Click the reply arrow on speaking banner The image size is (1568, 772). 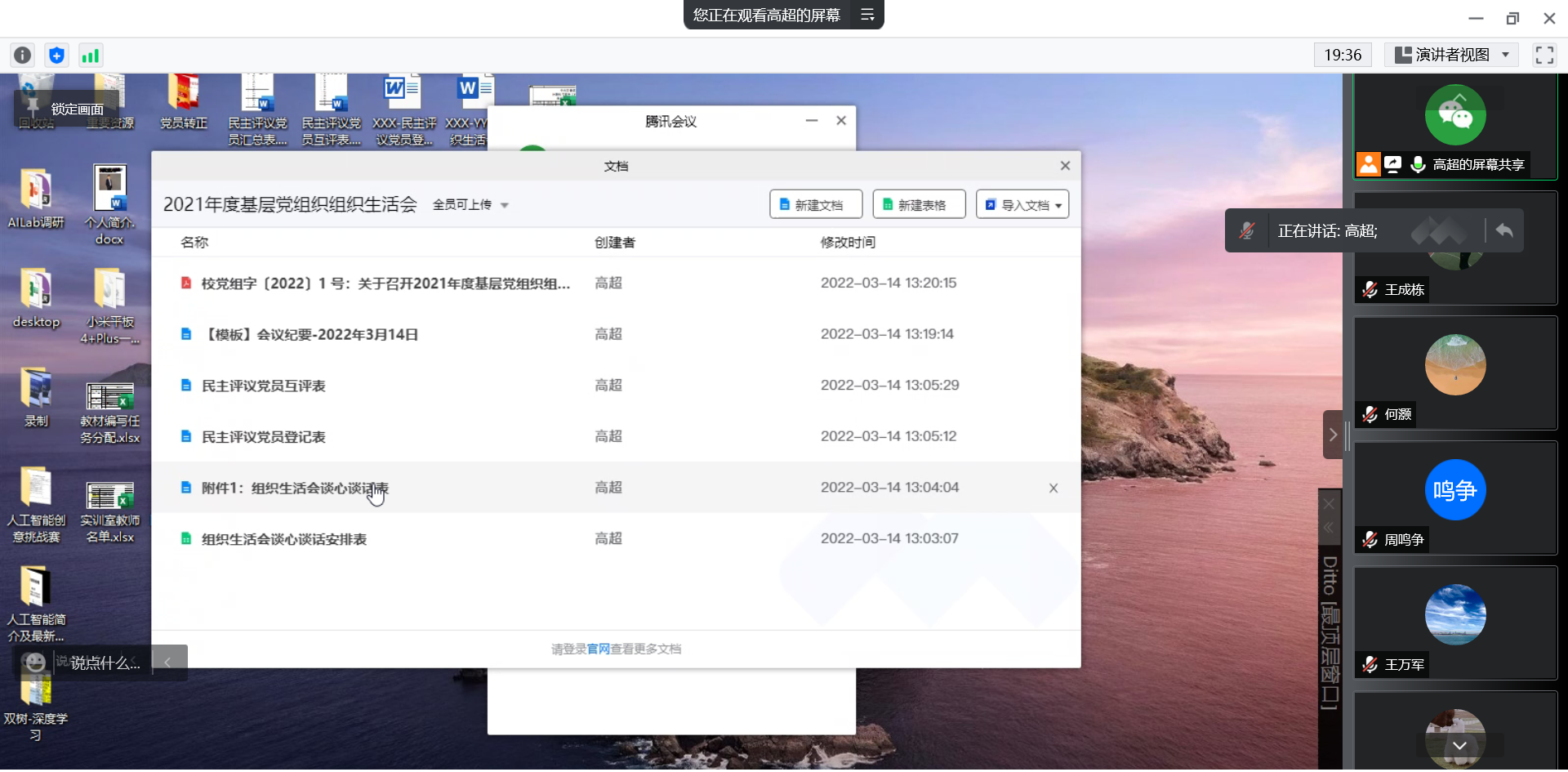point(1503,230)
